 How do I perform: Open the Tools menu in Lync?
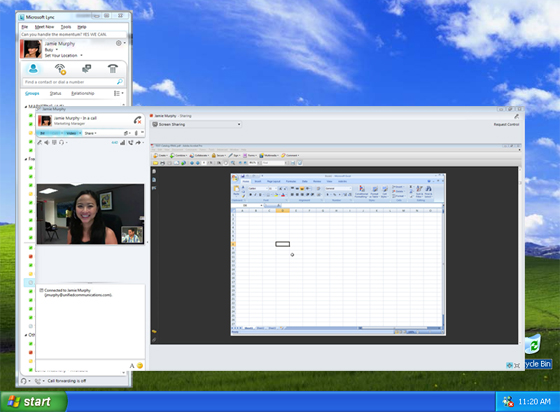coord(66,27)
